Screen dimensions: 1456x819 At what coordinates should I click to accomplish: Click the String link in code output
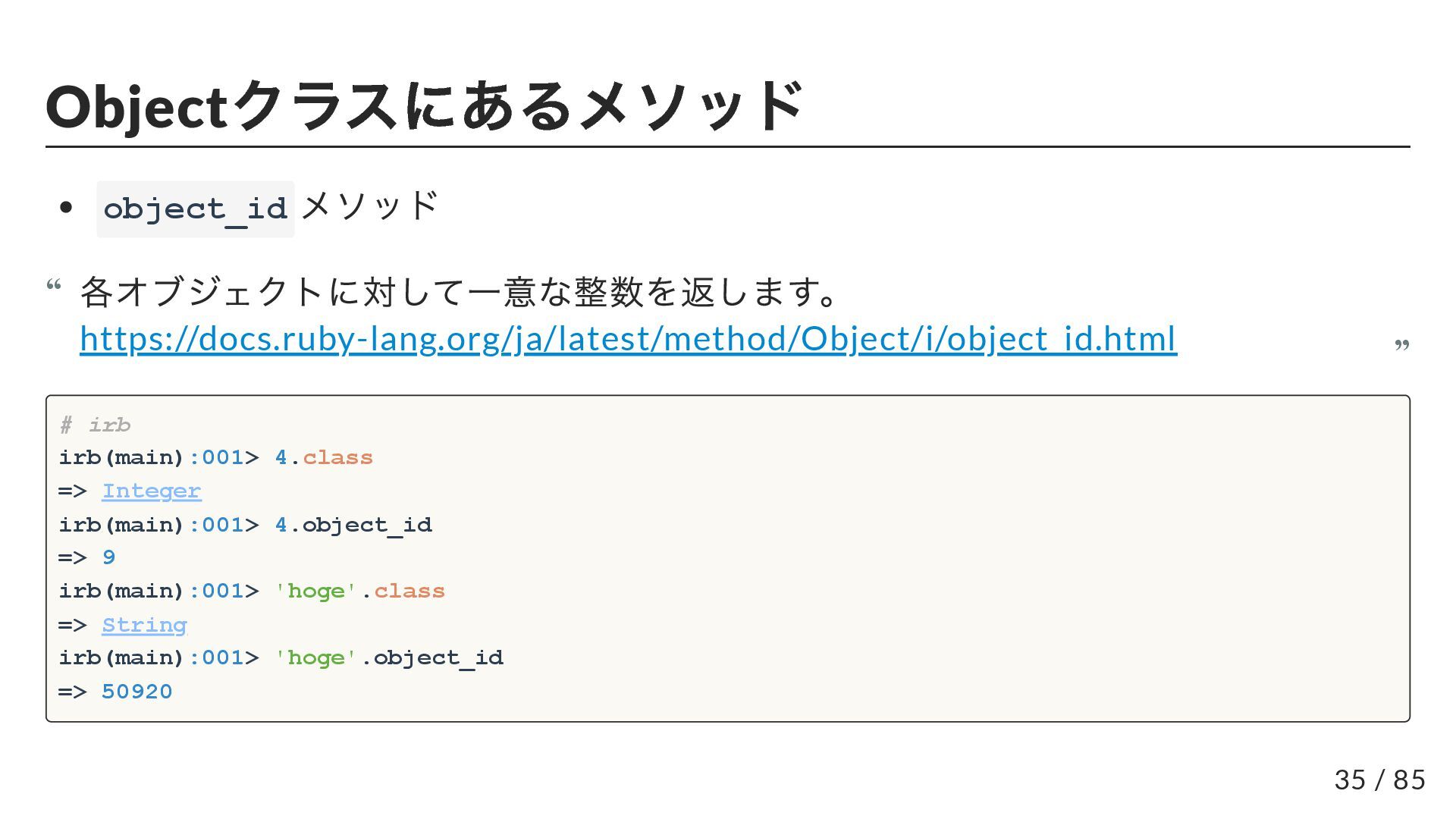click(144, 626)
